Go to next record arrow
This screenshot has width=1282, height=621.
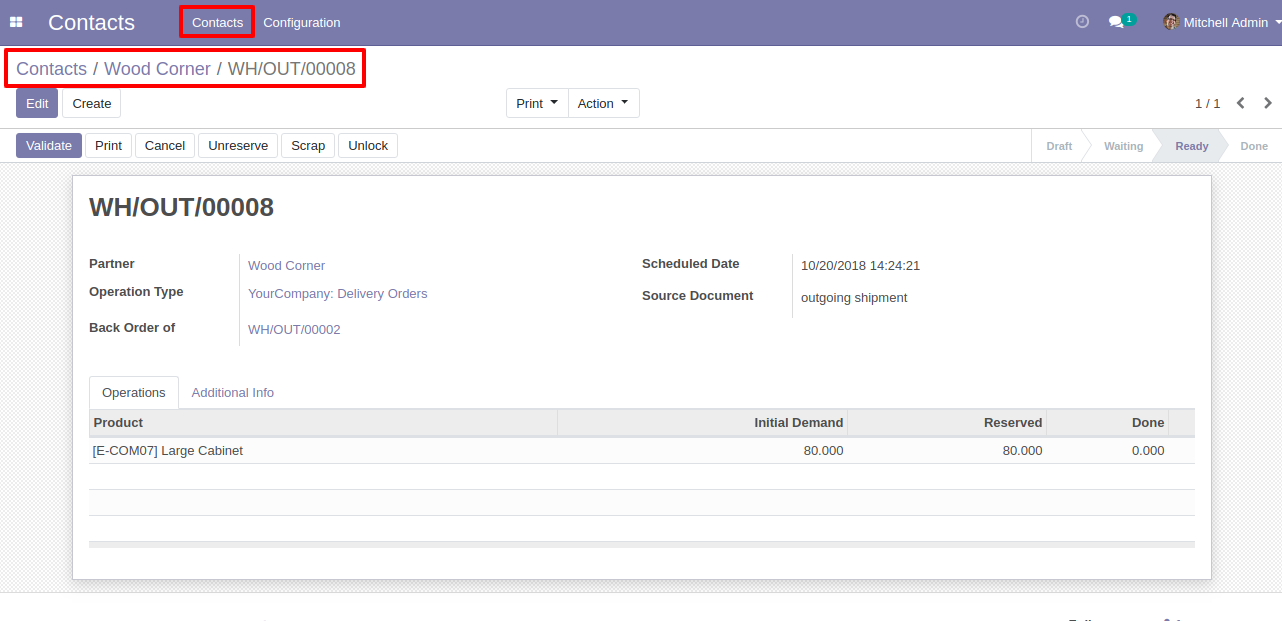pos(1268,103)
